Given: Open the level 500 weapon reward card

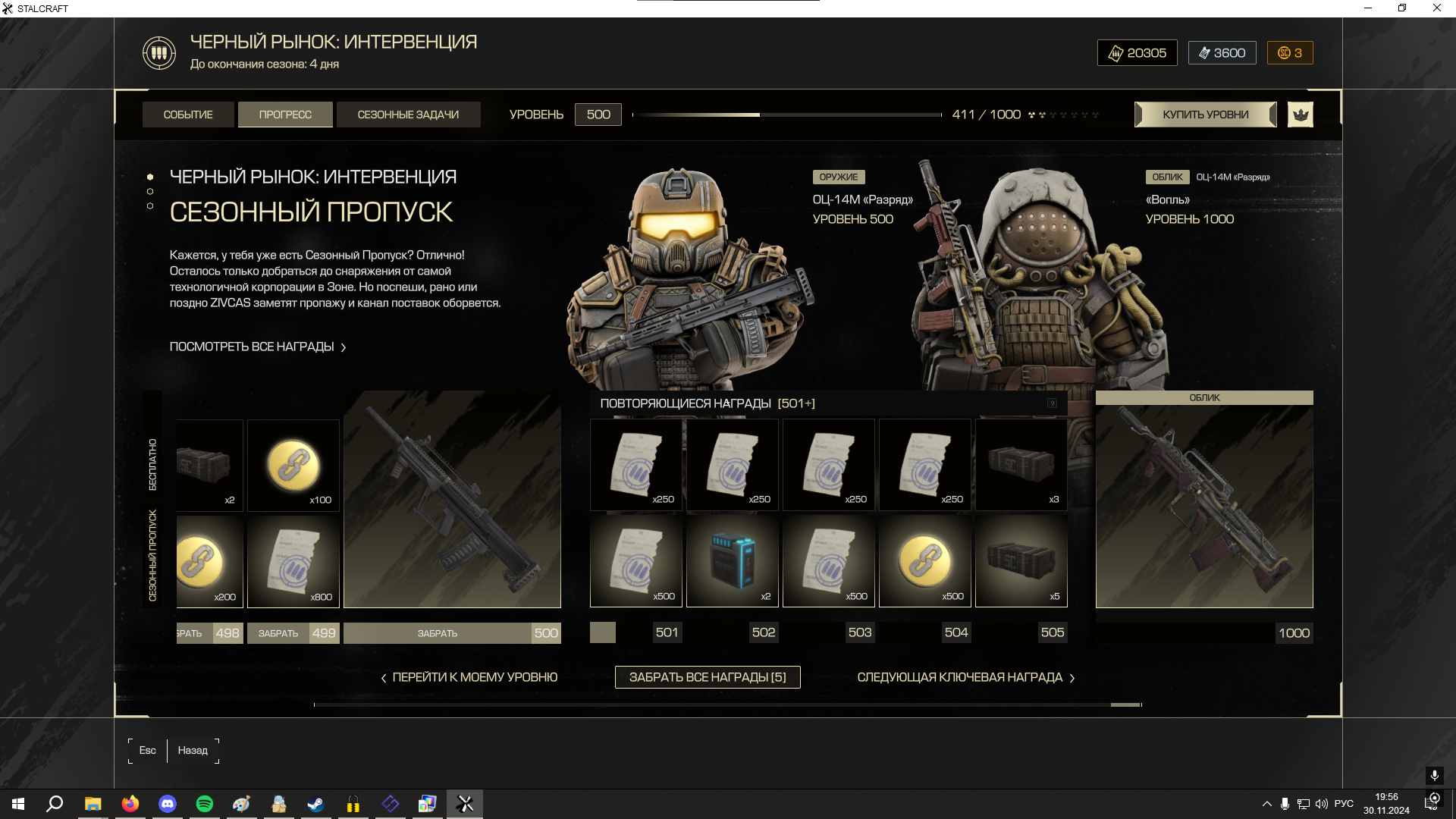Looking at the screenshot, I should click(x=452, y=499).
